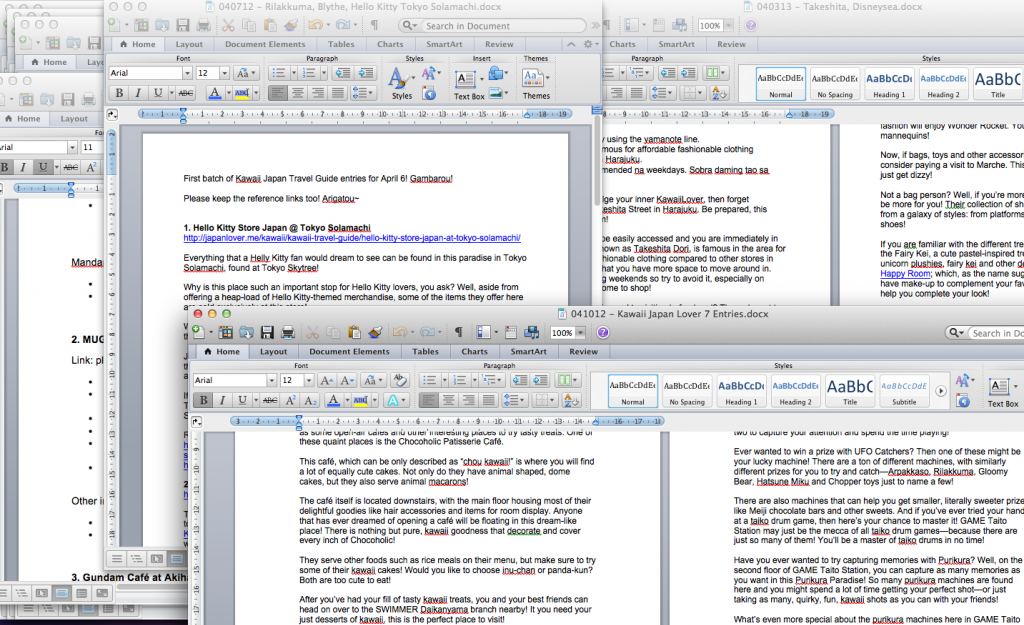This screenshot has height=625, width=1024.
Task: Open Review tab in Kawaii Japan Lover window
Action: tap(583, 351)
